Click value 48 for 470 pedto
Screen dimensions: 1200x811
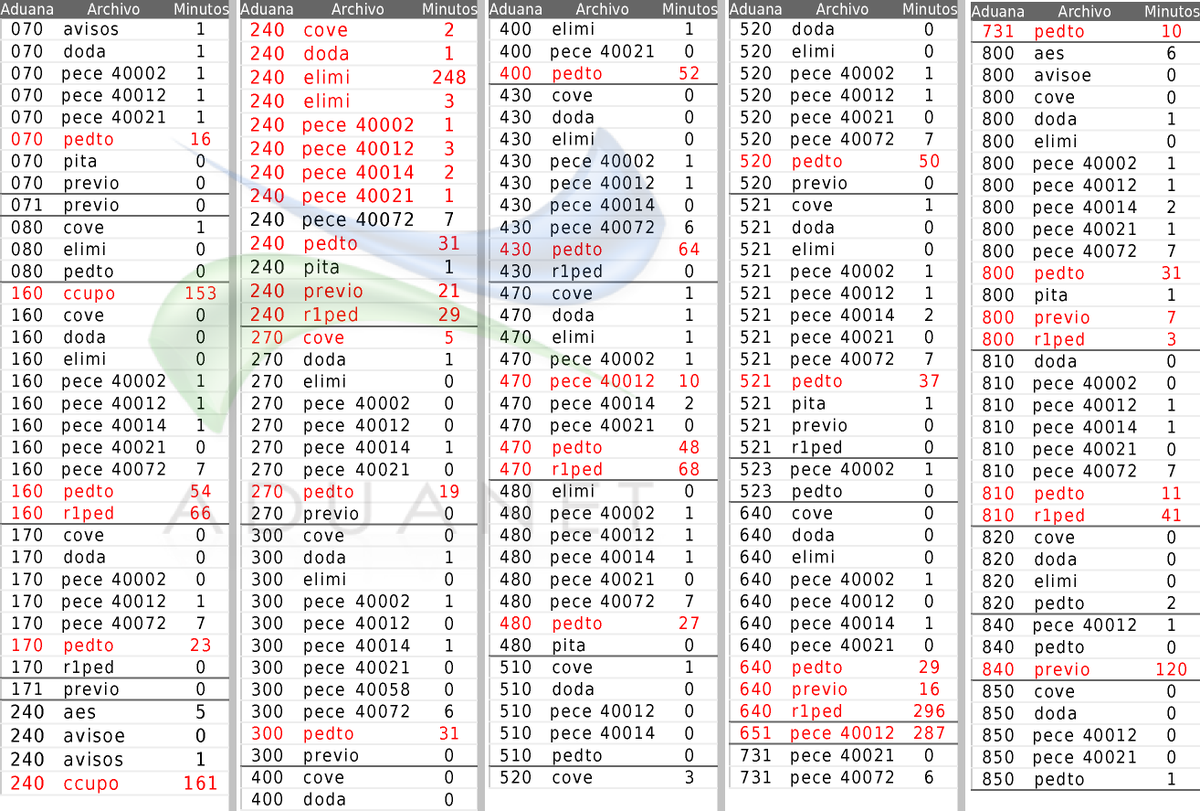coord(689,447)
